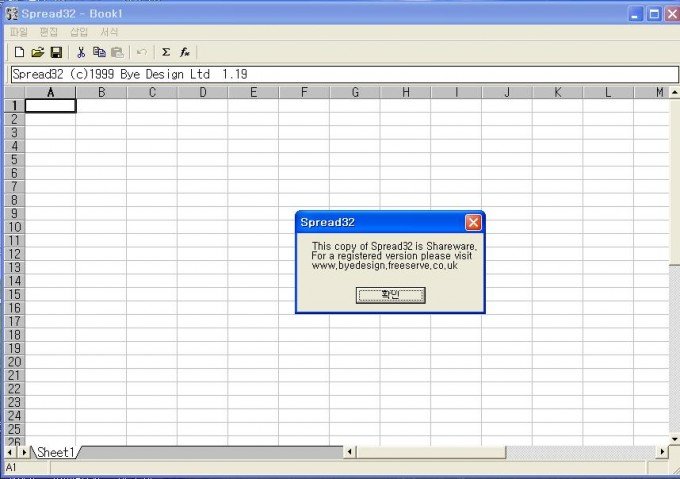680x479 pixels.
Task: Click the A1 cell reference in status bar
Action: pos(11,468)
